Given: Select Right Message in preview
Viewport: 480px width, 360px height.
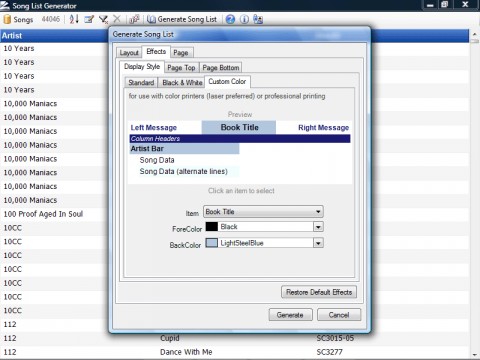Looking at the screenshot, I should [x=323, y=128].
